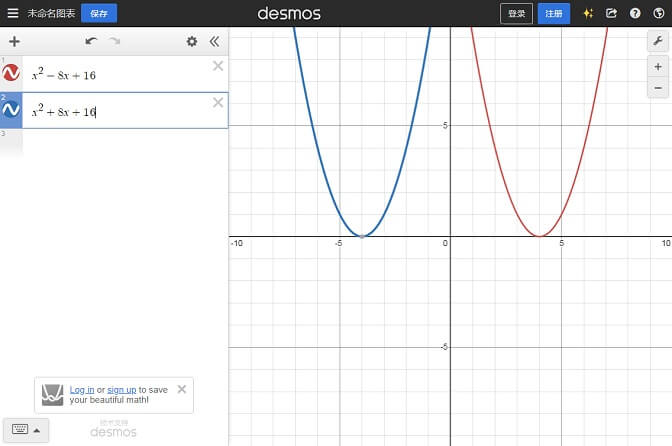672x446 pixels.
Task: Zoom in on the graph
Action: [x=658, y=67]
